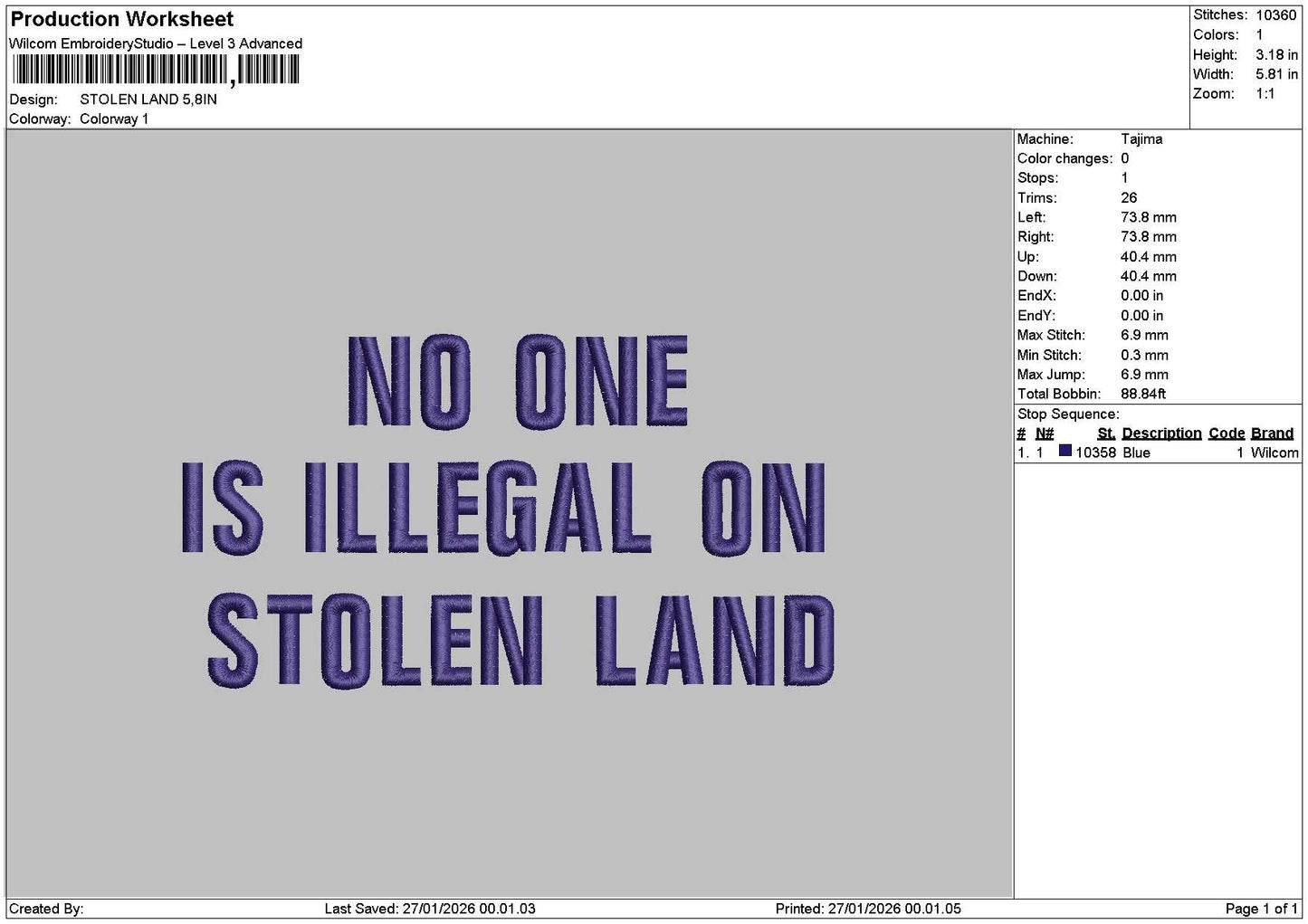Click the Colorway 1 value

tap(114, 119)
